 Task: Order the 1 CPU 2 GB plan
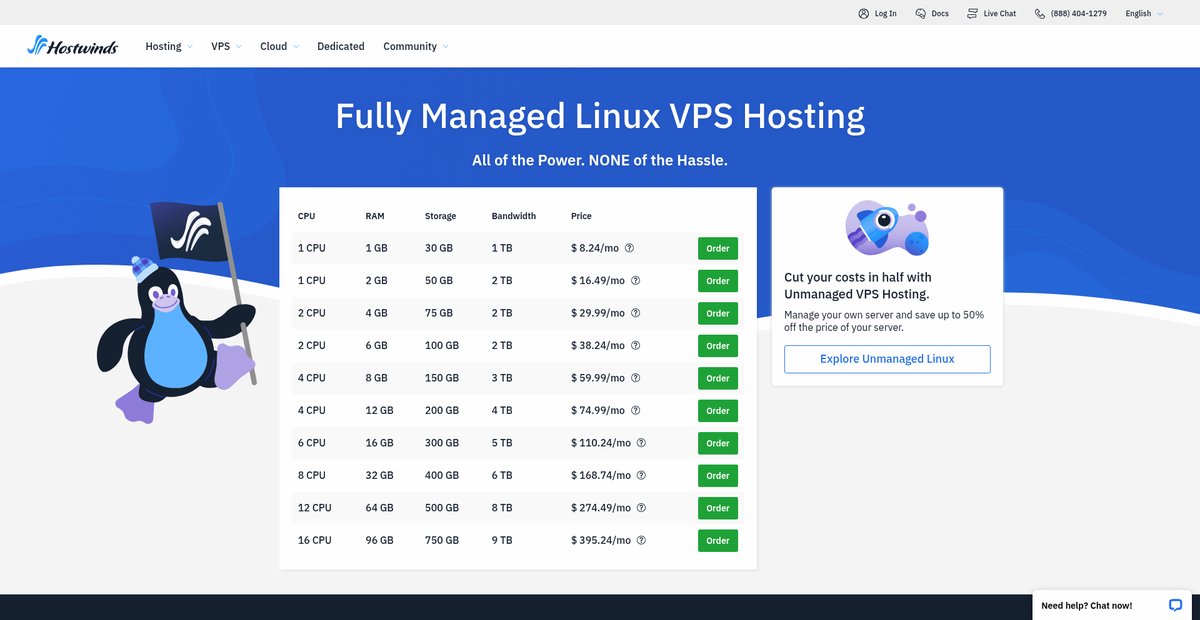click(x=718, y=281)
